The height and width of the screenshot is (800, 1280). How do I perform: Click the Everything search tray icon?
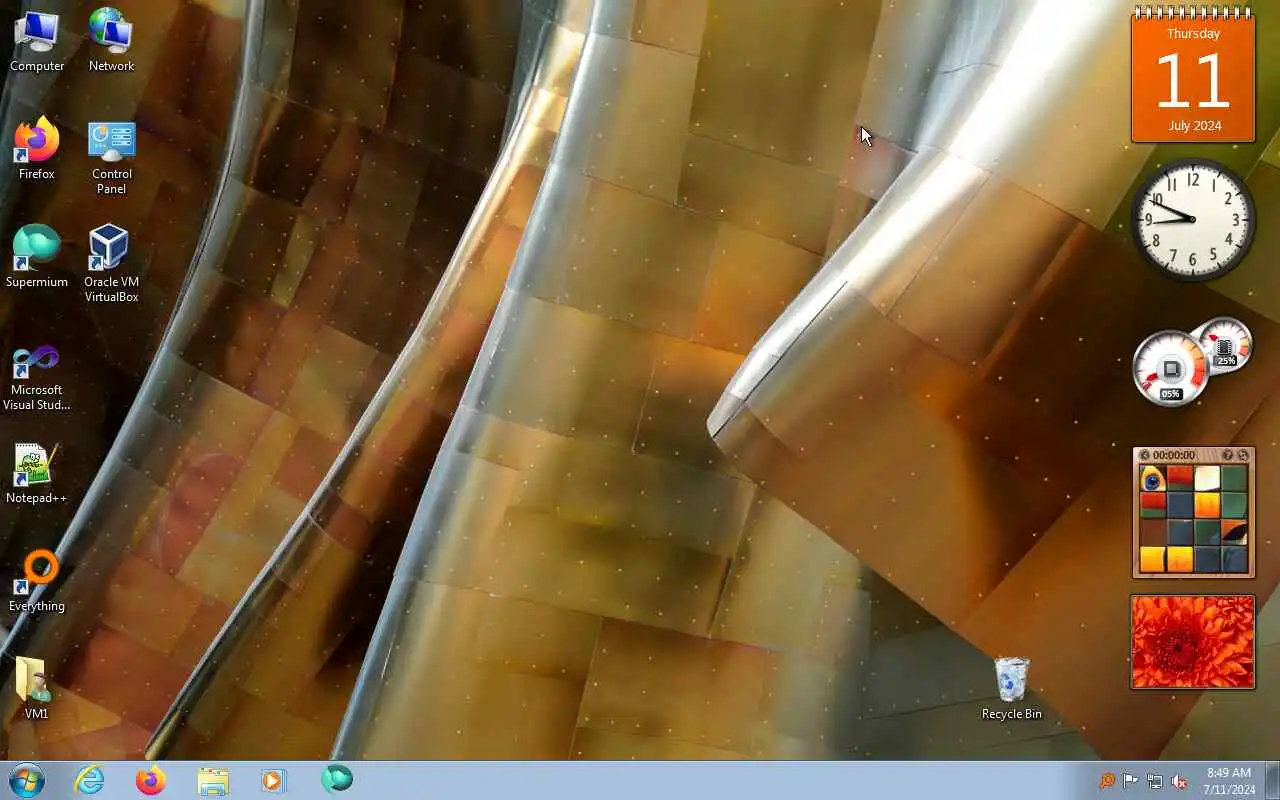coord(1107,781)
